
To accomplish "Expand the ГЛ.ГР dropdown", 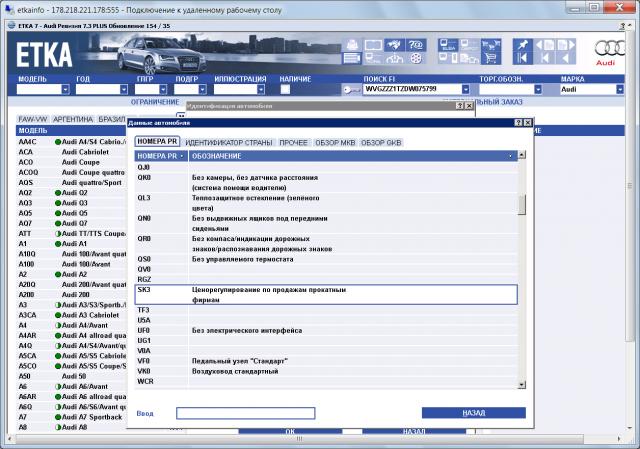I will 163,89.
